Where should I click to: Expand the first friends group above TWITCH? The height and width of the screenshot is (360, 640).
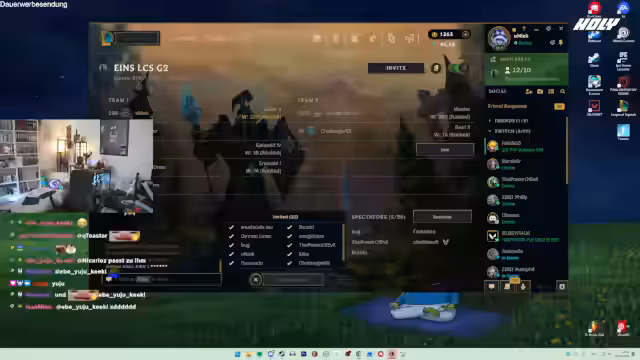point(489,121)
